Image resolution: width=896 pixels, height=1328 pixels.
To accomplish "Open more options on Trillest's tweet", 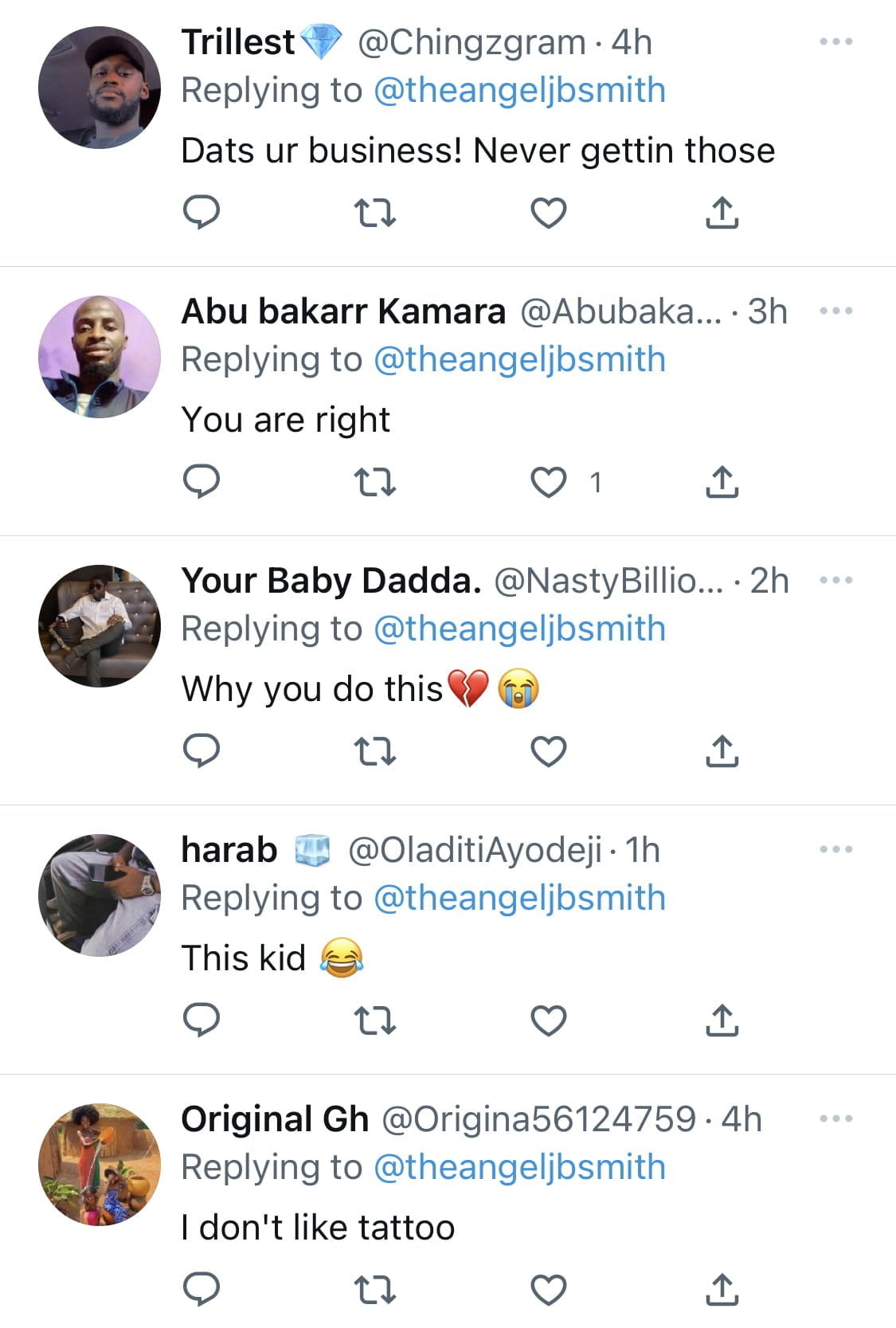I will coord(836,41).
